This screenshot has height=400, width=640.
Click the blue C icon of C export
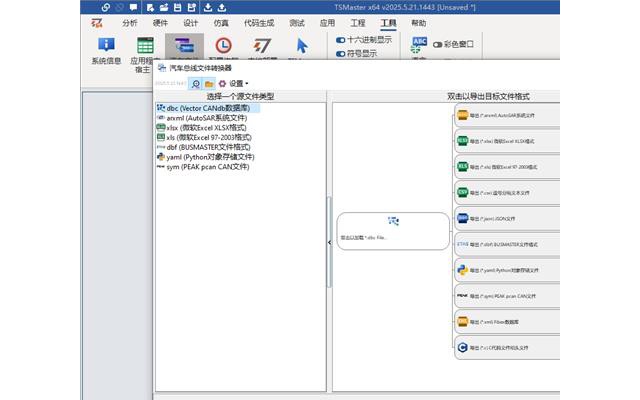click(x=462, y=347)
